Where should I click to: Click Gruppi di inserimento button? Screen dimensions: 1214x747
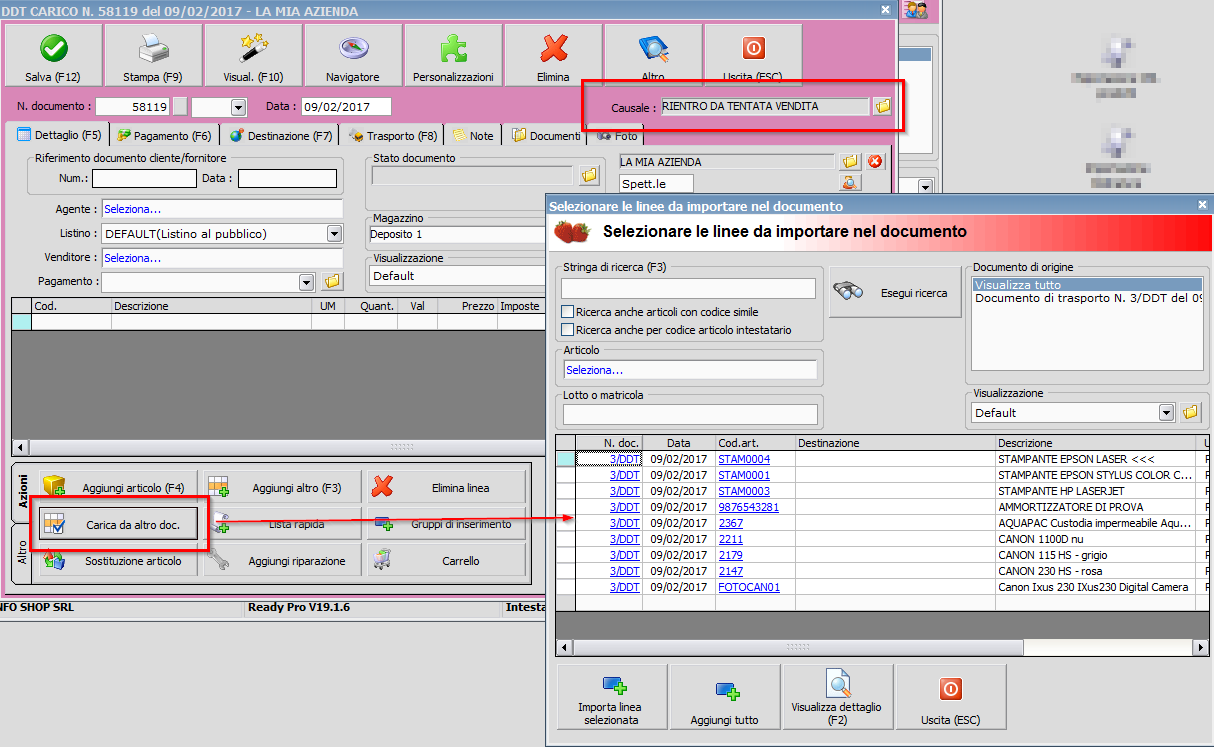tap(446, 524)
